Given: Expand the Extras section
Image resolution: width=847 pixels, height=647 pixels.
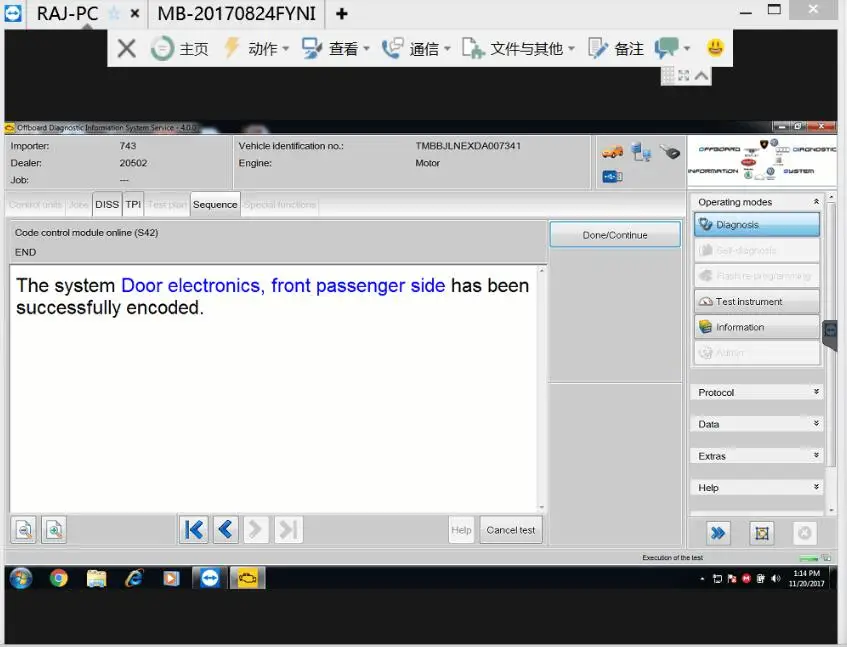Looking at the screenshot, I should coord(757,456).
